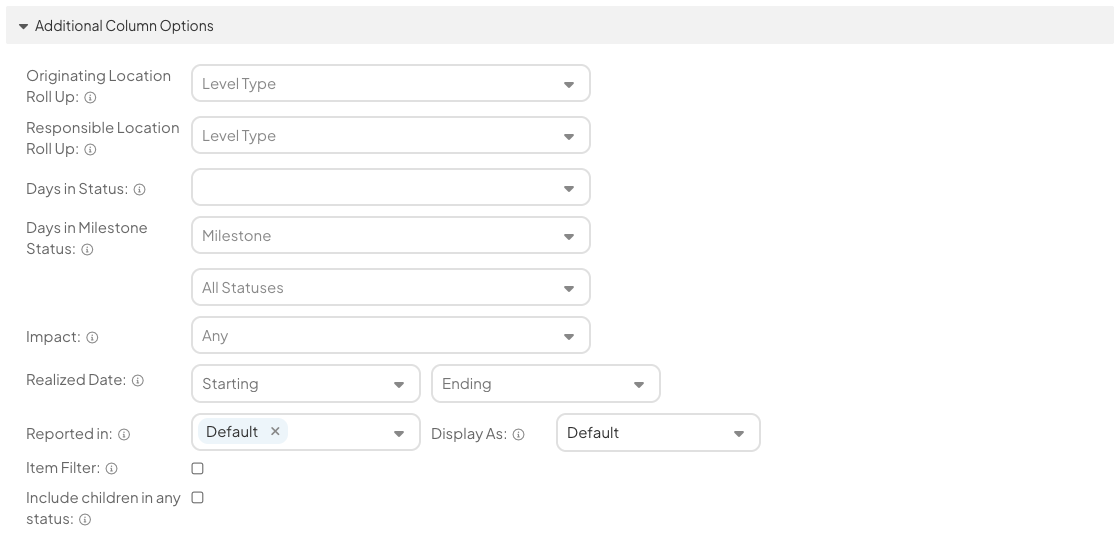Viewport: 1119px width, 541px height.
Task: Click info icon beside Originating Location Roll Up
Action: (90, 98)
